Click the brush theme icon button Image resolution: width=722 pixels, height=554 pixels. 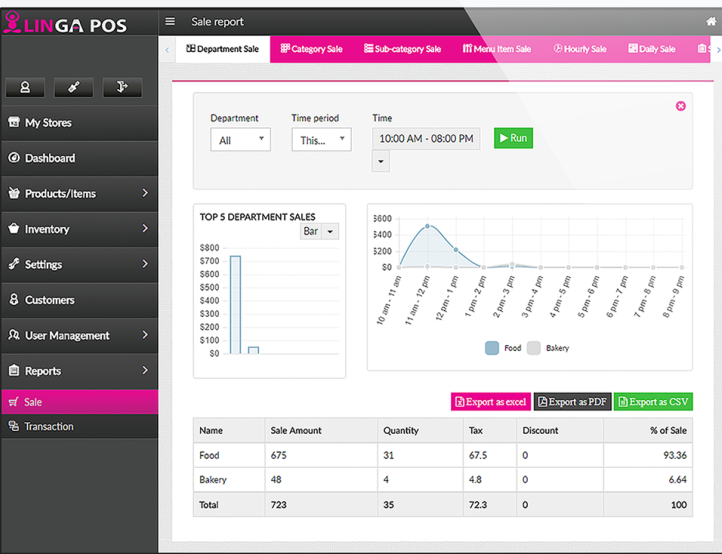coord(74,87)
